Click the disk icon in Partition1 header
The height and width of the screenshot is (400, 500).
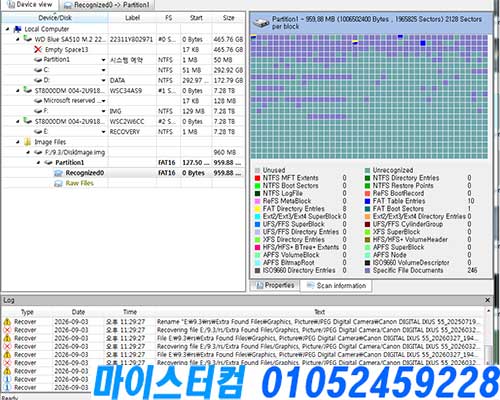(x=261, y=23)
